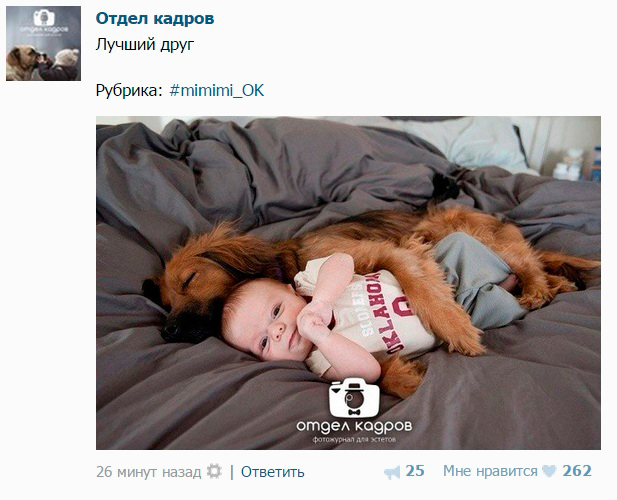
Task: Share the post with the megaphone icon
Action: 392,472
